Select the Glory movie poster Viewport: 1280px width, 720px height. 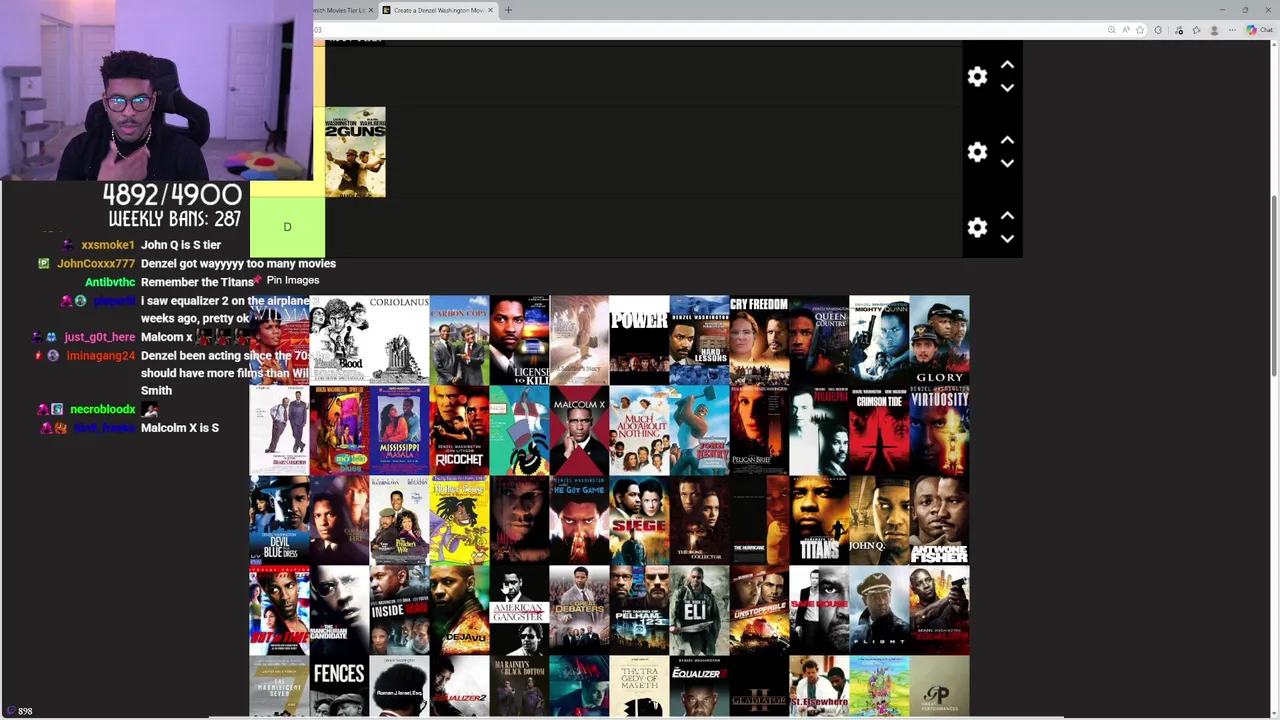coord(939,340)
